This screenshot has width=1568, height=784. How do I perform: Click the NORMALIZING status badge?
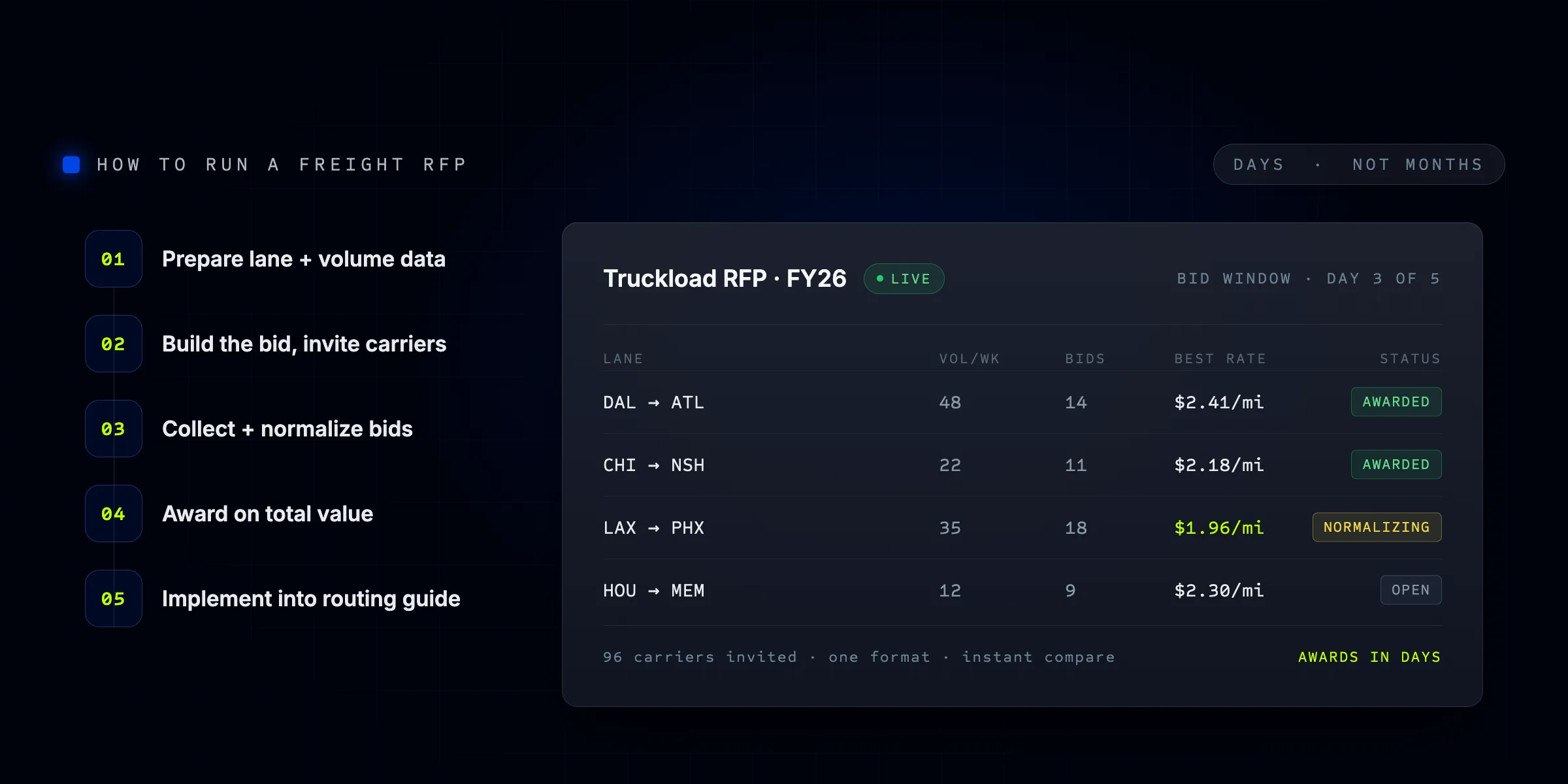pos(1377,527)
